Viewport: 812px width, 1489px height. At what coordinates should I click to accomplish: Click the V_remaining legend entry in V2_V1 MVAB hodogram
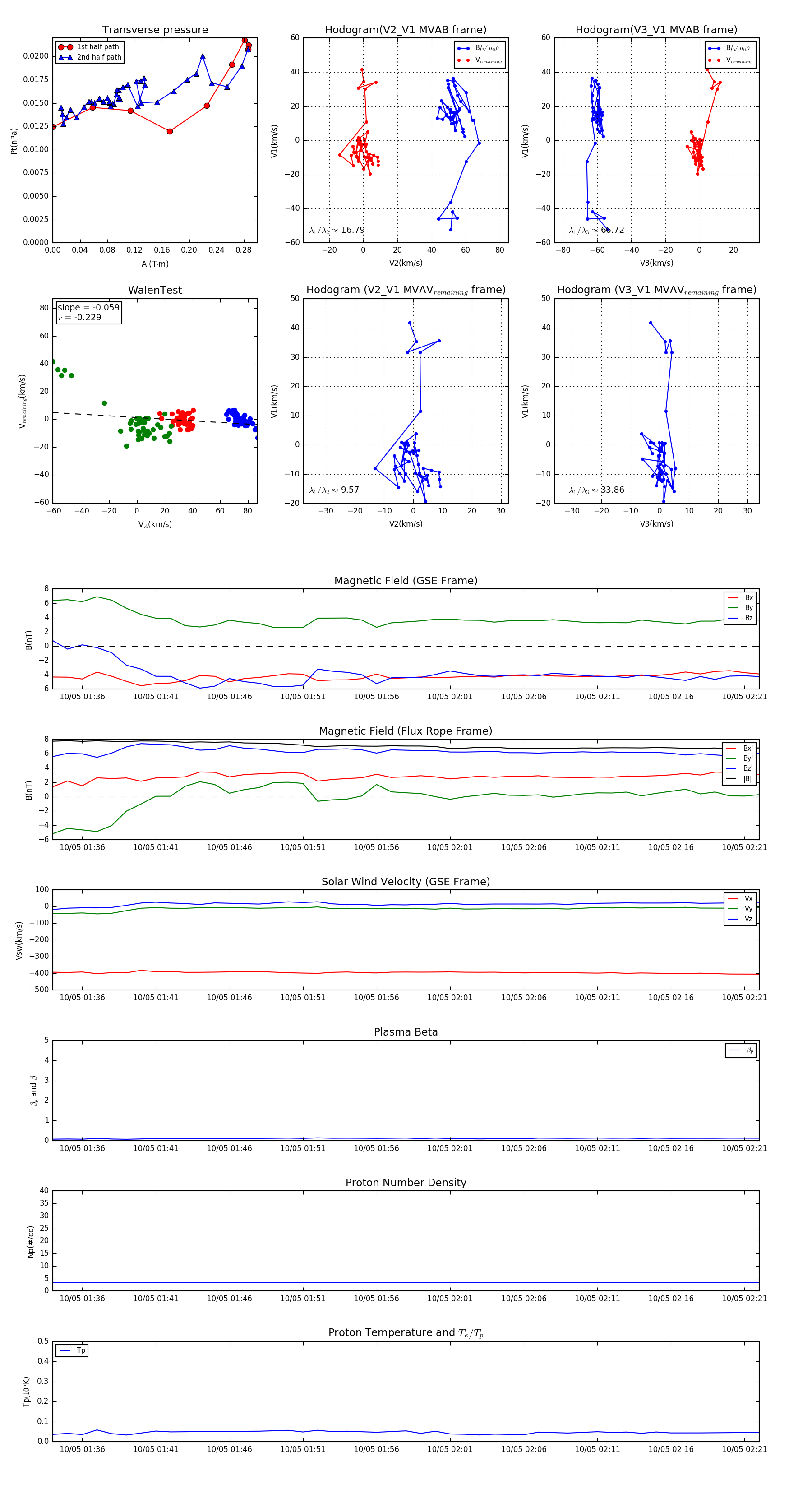(x=480, y=60)
